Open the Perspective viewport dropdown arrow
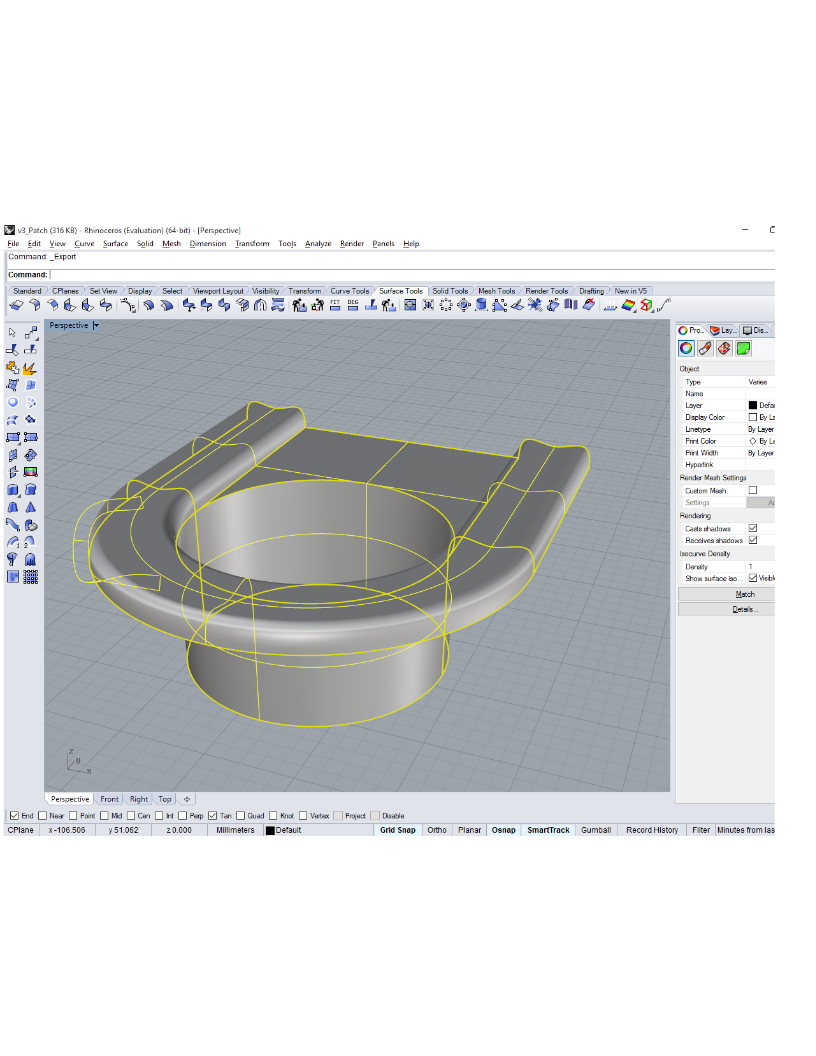 (96, 326)
